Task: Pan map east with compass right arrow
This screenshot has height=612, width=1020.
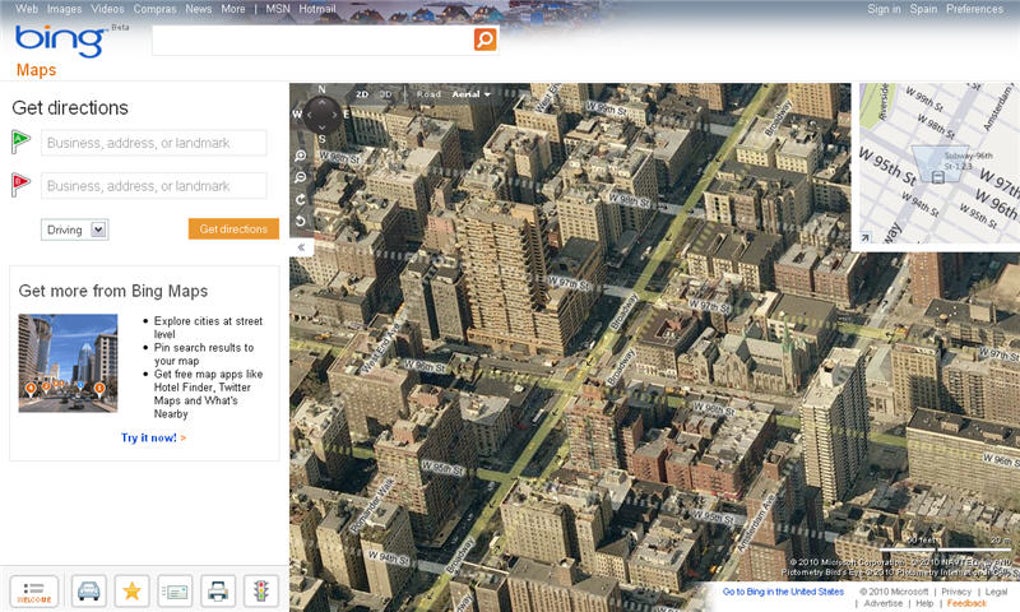Action: (x=334, y=114)
